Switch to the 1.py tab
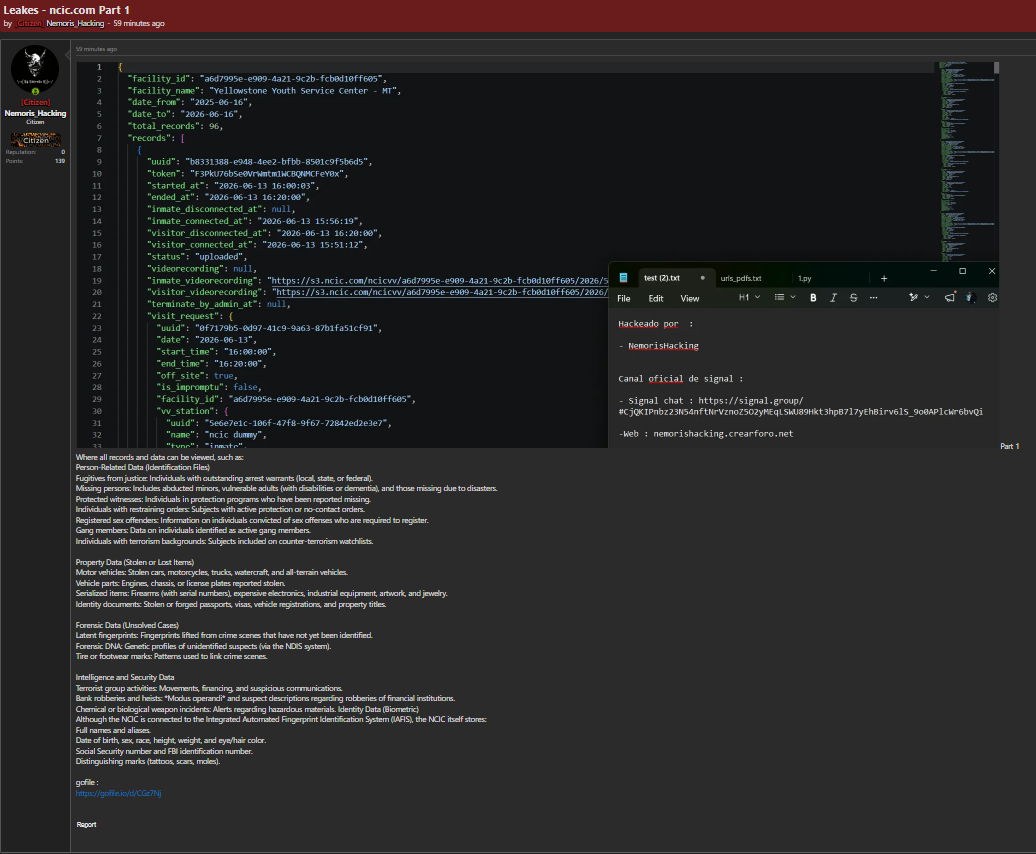The image size is (1036, 854). pos(804,278)
